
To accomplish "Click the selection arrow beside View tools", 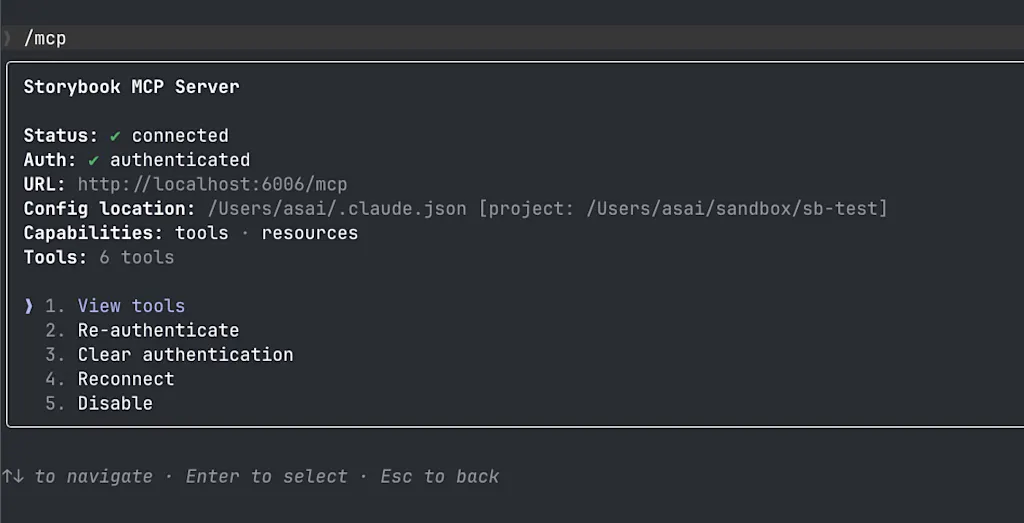I will tap(29, 306).
